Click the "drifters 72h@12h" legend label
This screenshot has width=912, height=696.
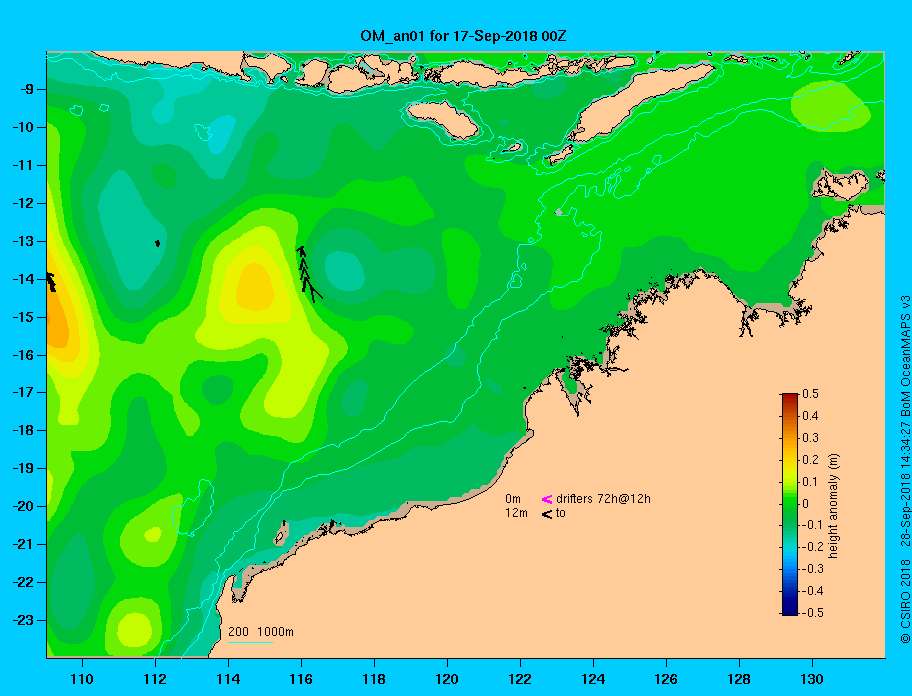tap(603, 499)
